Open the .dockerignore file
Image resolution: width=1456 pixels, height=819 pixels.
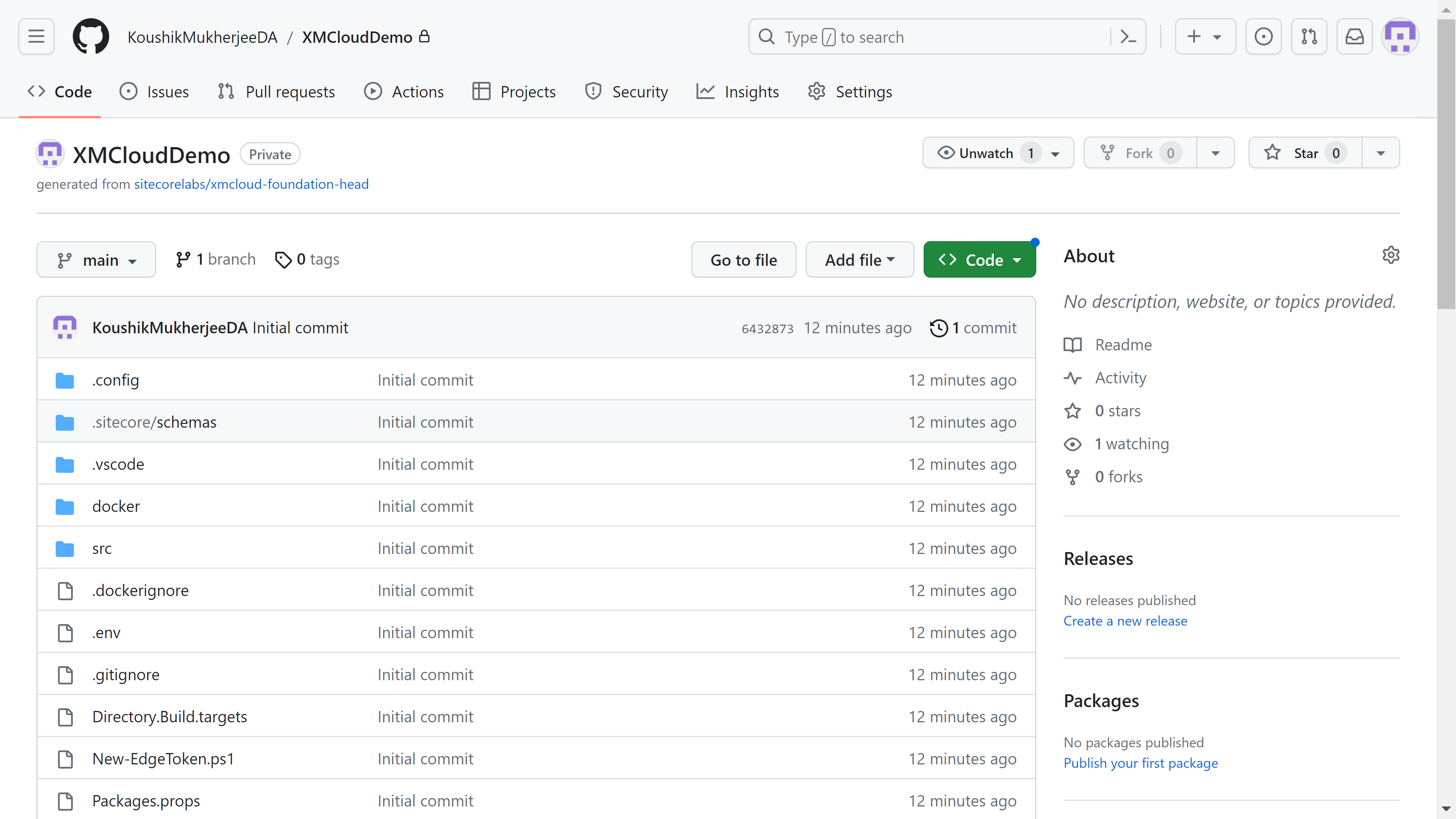(x=140, y=591)
